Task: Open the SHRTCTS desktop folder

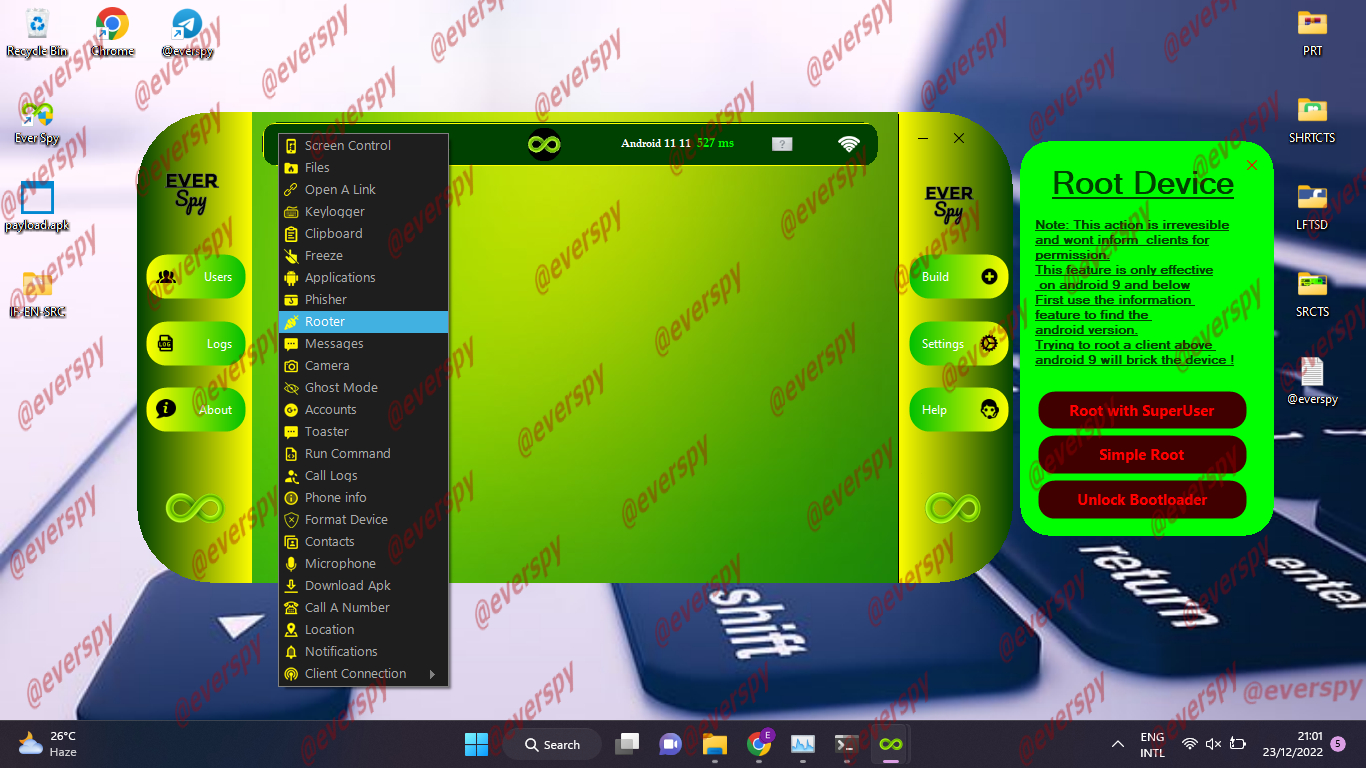Action: [x=1312, y=120]
